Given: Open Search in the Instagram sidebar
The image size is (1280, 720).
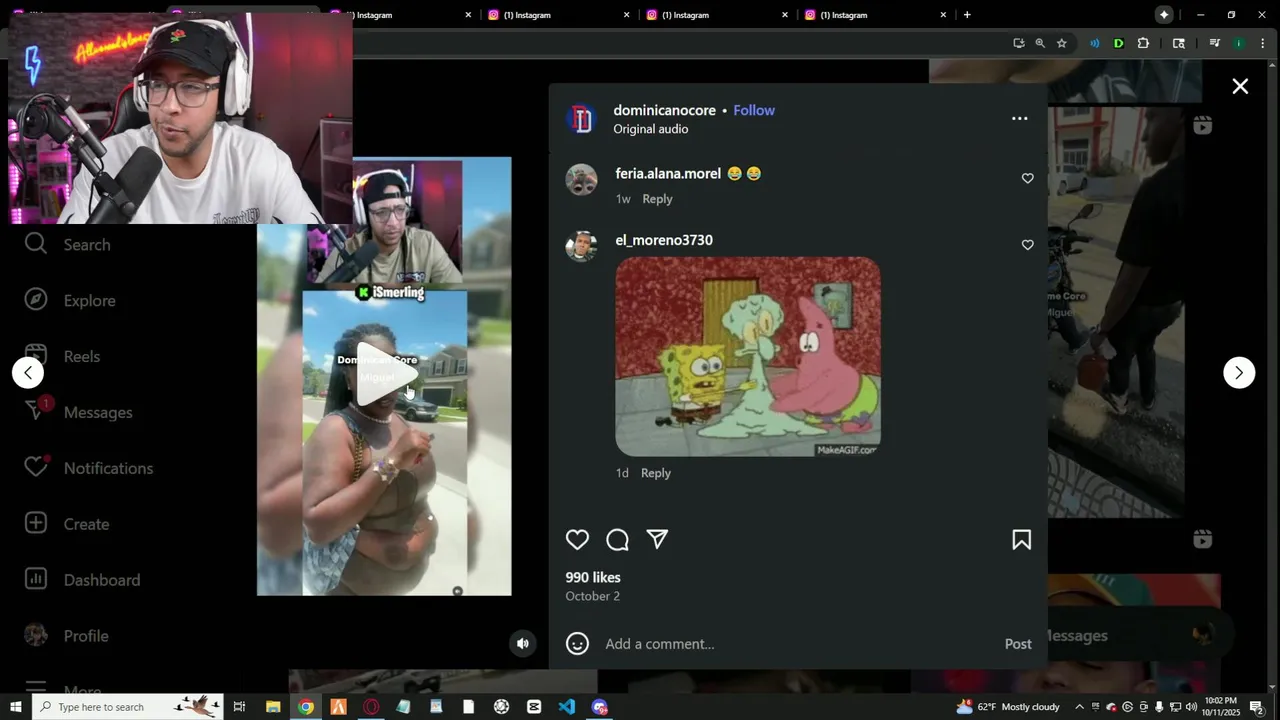Looking at the screenshot, I should 68,245.
